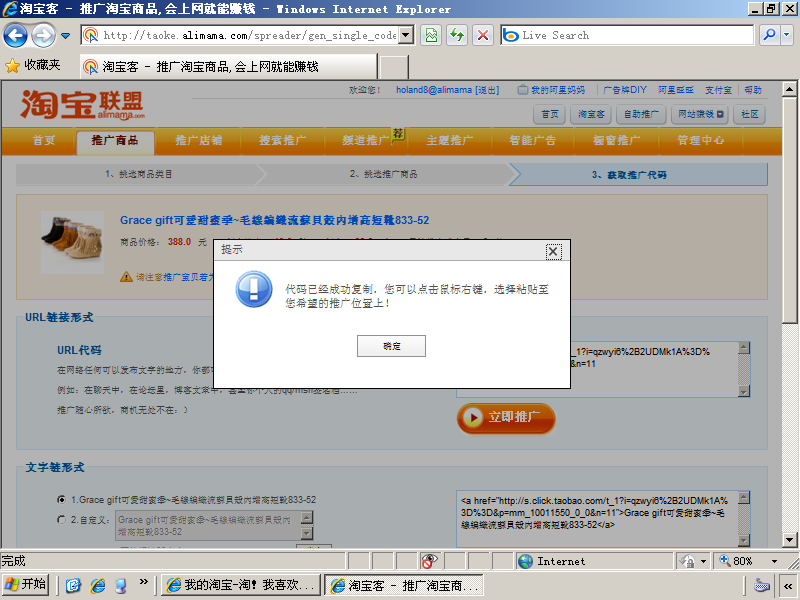Click the boots product thumbnail
The height and width of the screenshot is (600, 800).
click(x=72, y=242)
